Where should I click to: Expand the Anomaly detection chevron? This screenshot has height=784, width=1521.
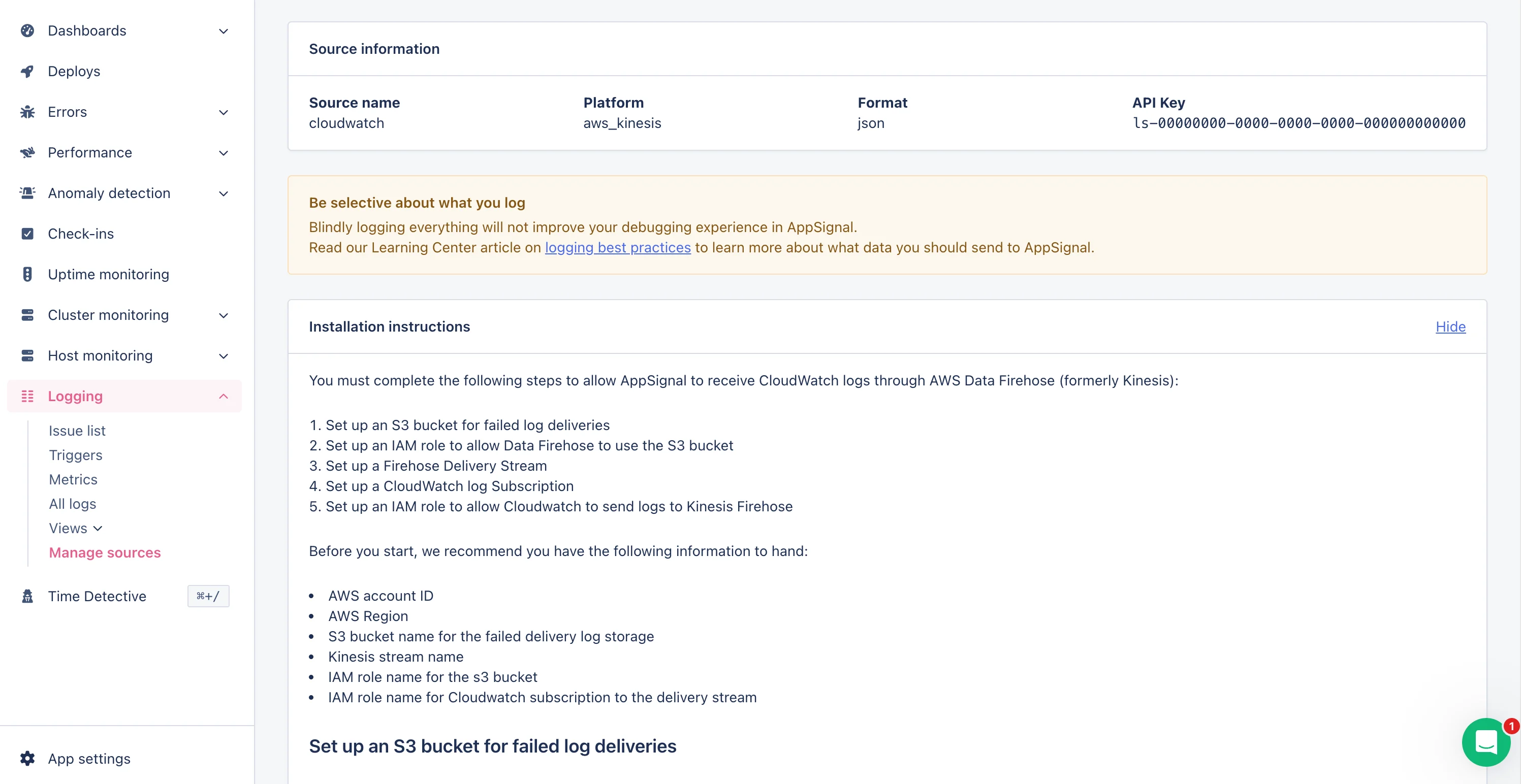click(x=223, y=193)
